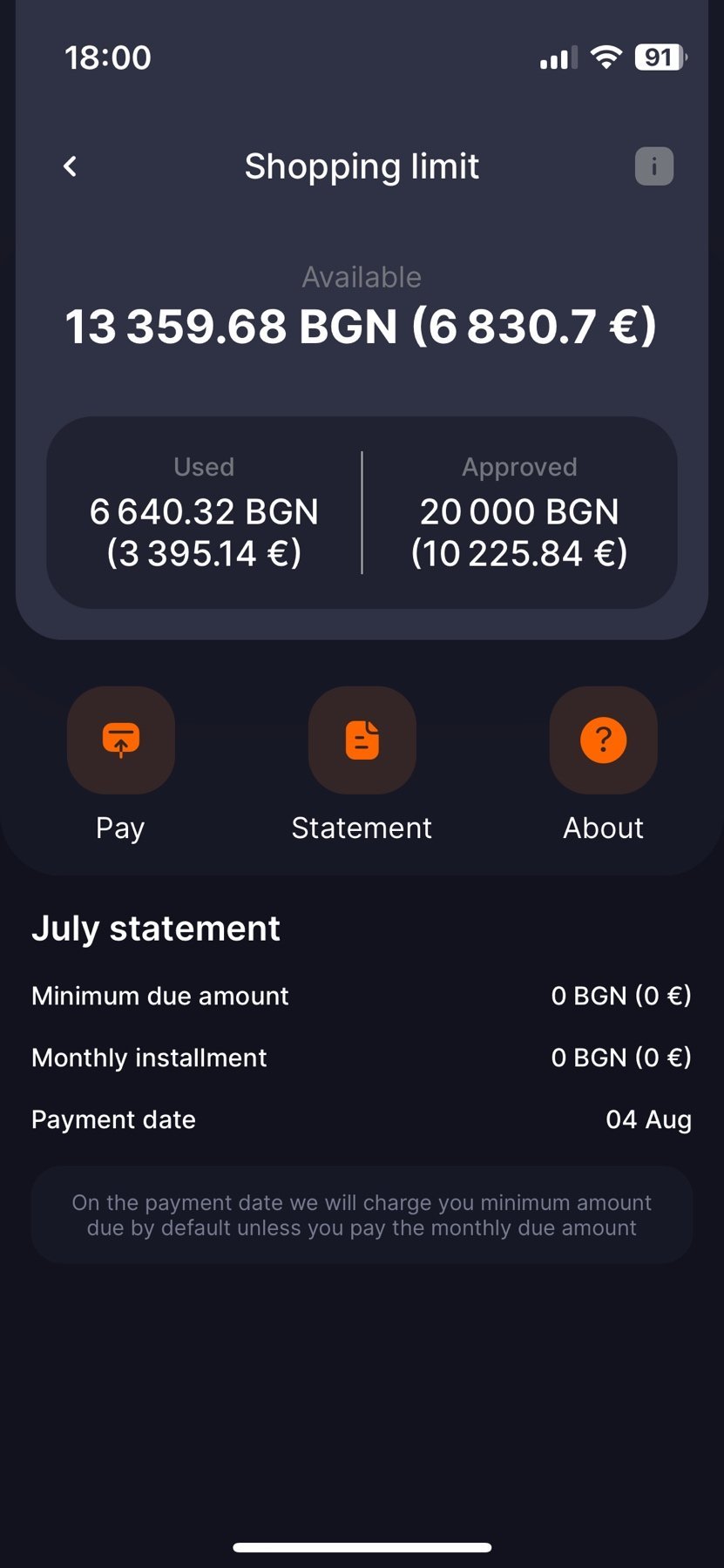The width and height of the screenshot is (724, 1568).
Task: Tap the Wi-Fi status icon
Action: [606, 57]
